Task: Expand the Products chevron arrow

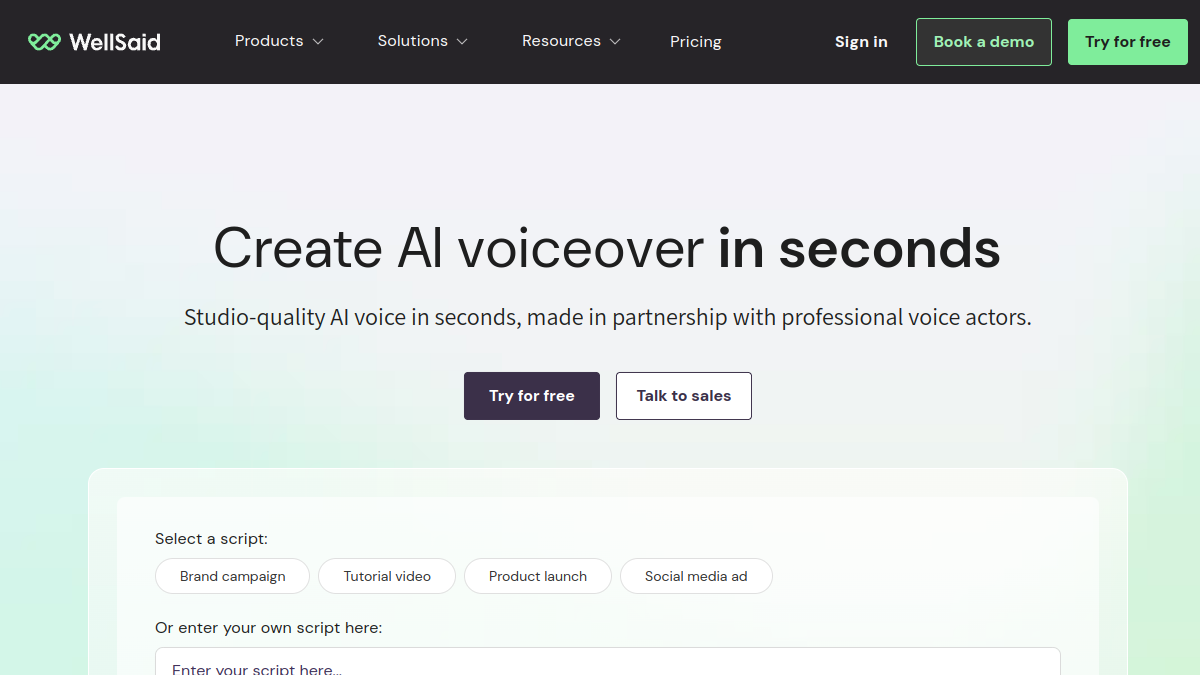Action: click(x=318, y=42)
